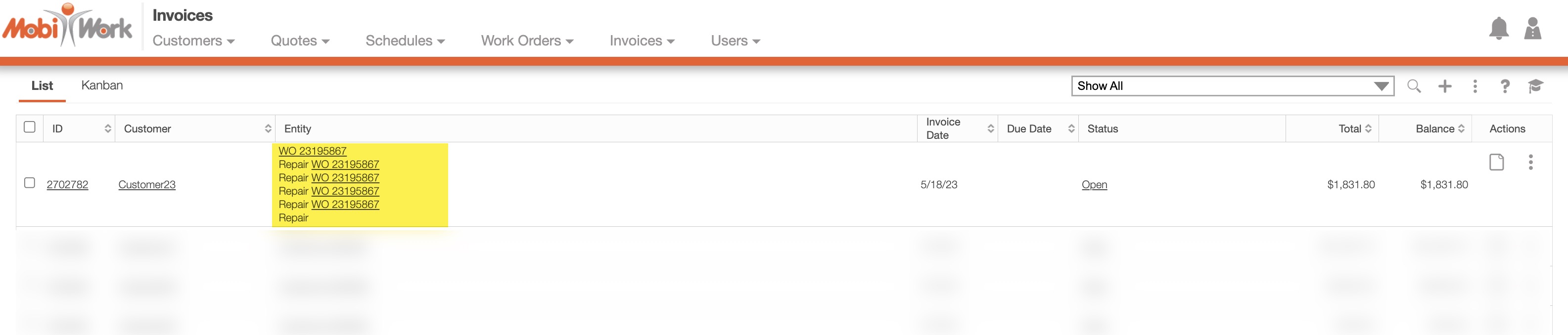Image resolution: width=1568 pixels, height=335 pixels.
Task: Open the Work Orders dropdown menu
Action: (526, 41)
